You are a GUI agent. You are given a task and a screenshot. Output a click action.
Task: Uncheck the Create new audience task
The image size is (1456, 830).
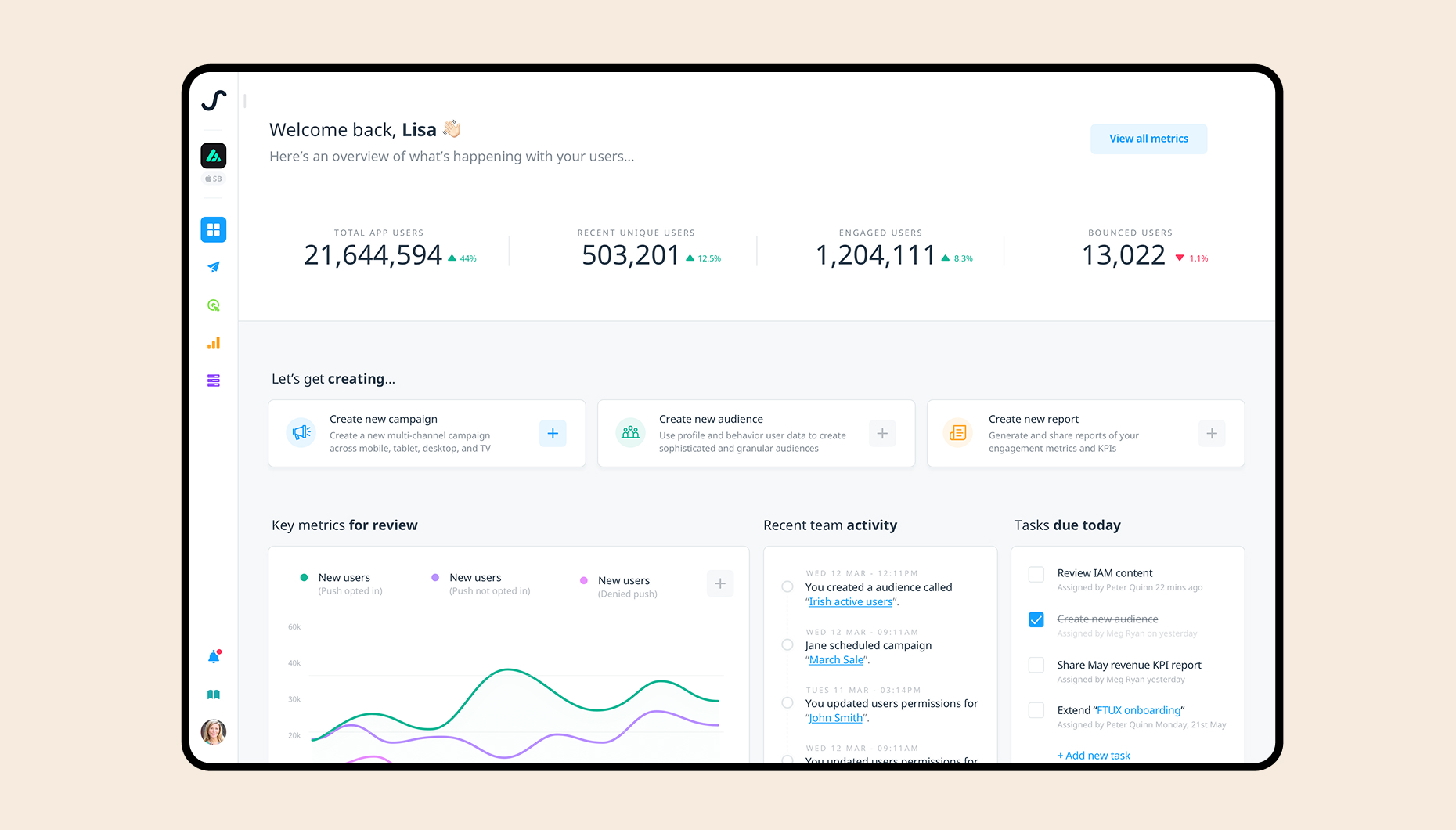click(1036, 620)
